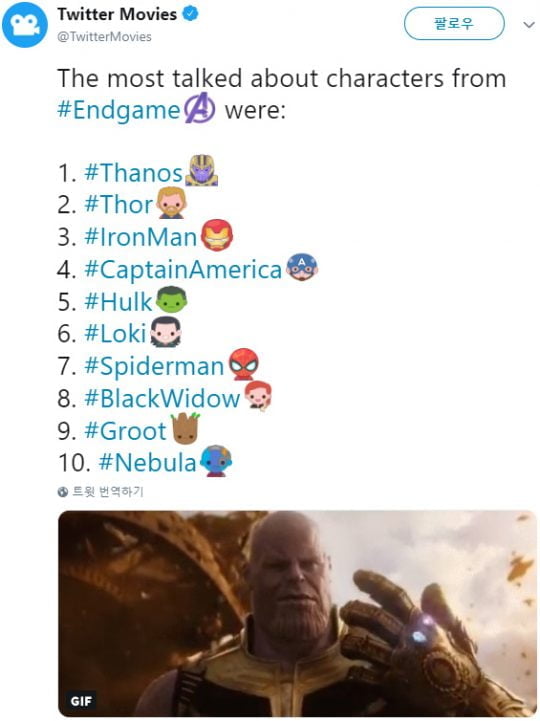The height and width of the screenshot is (721, 540).
Task: Open the #Spiderman hashtag
Action: coord(155,366)
